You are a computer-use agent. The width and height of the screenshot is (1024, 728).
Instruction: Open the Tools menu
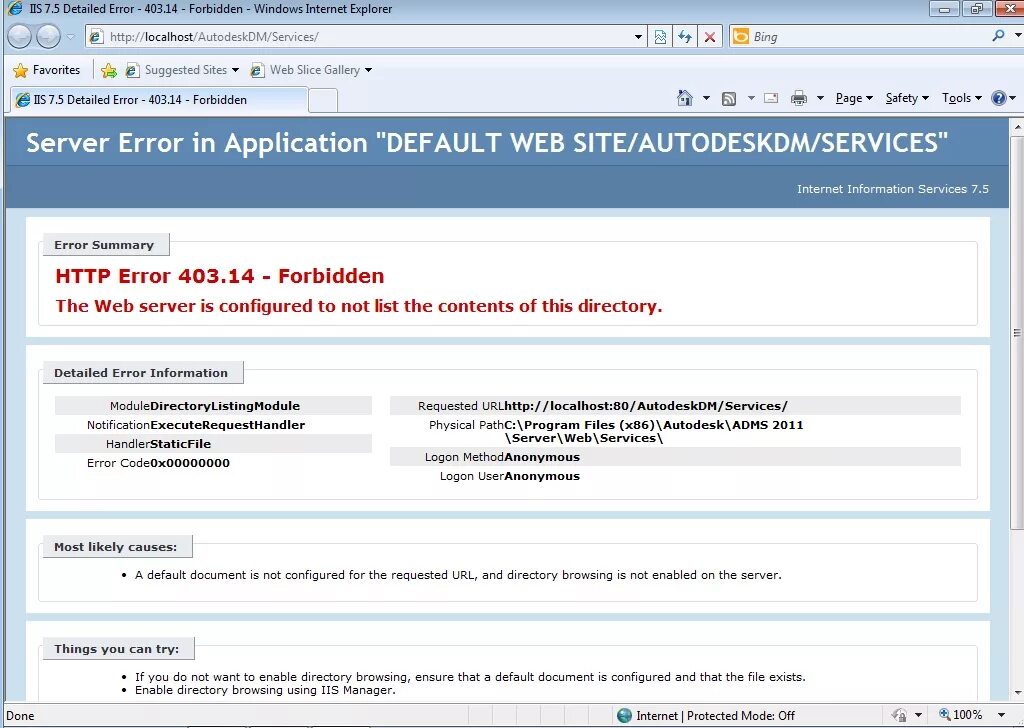tap(959, 98)
